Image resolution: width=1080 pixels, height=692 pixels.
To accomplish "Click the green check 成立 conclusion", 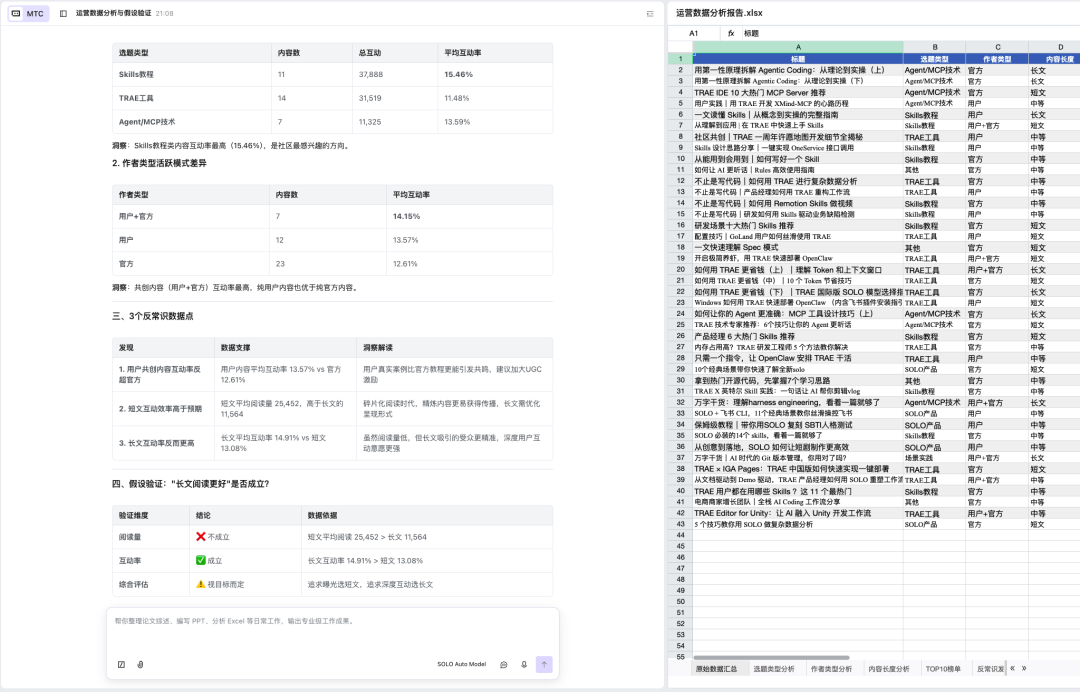I will pos(209,560).
